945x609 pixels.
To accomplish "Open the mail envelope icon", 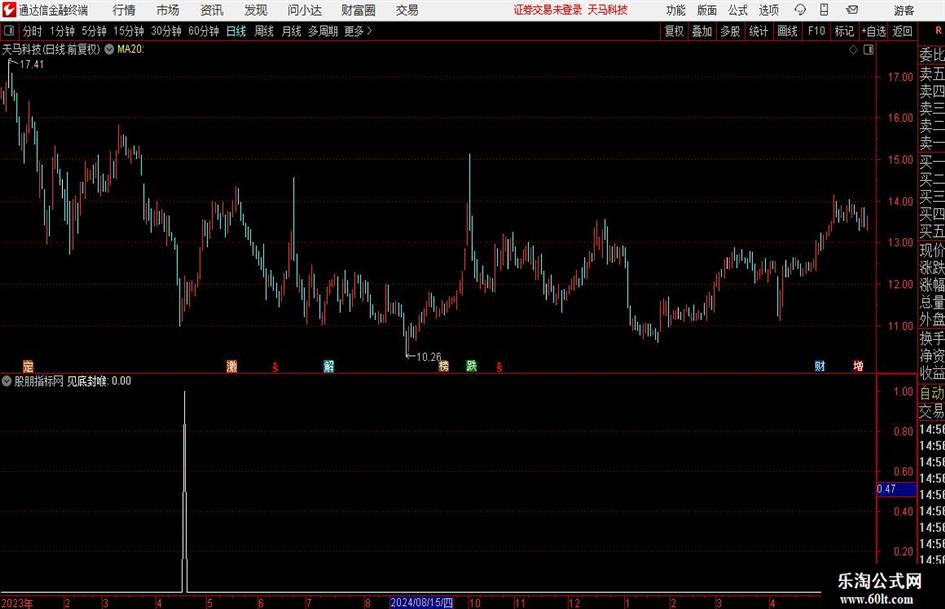I will tap(852, 10).
